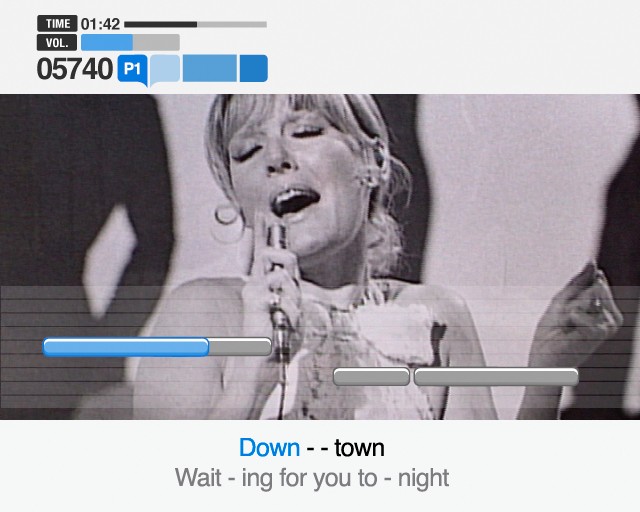Image resolution: width=640 pixels, height=512 pixels.
Task: Click the blue P1 player badge
Action: click(x=132, y=69)
